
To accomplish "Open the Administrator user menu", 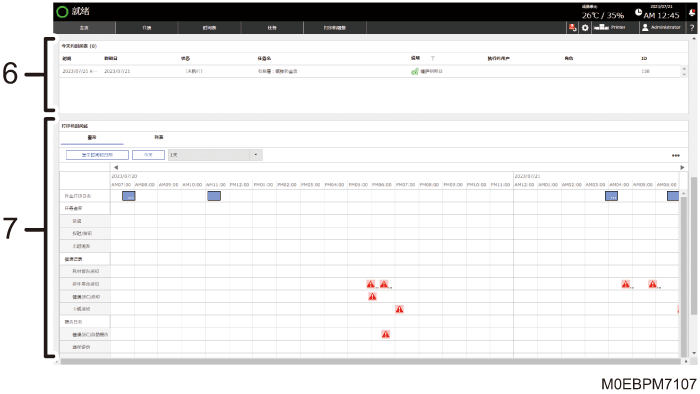I will pyautogui.click(x=661, y=27).
